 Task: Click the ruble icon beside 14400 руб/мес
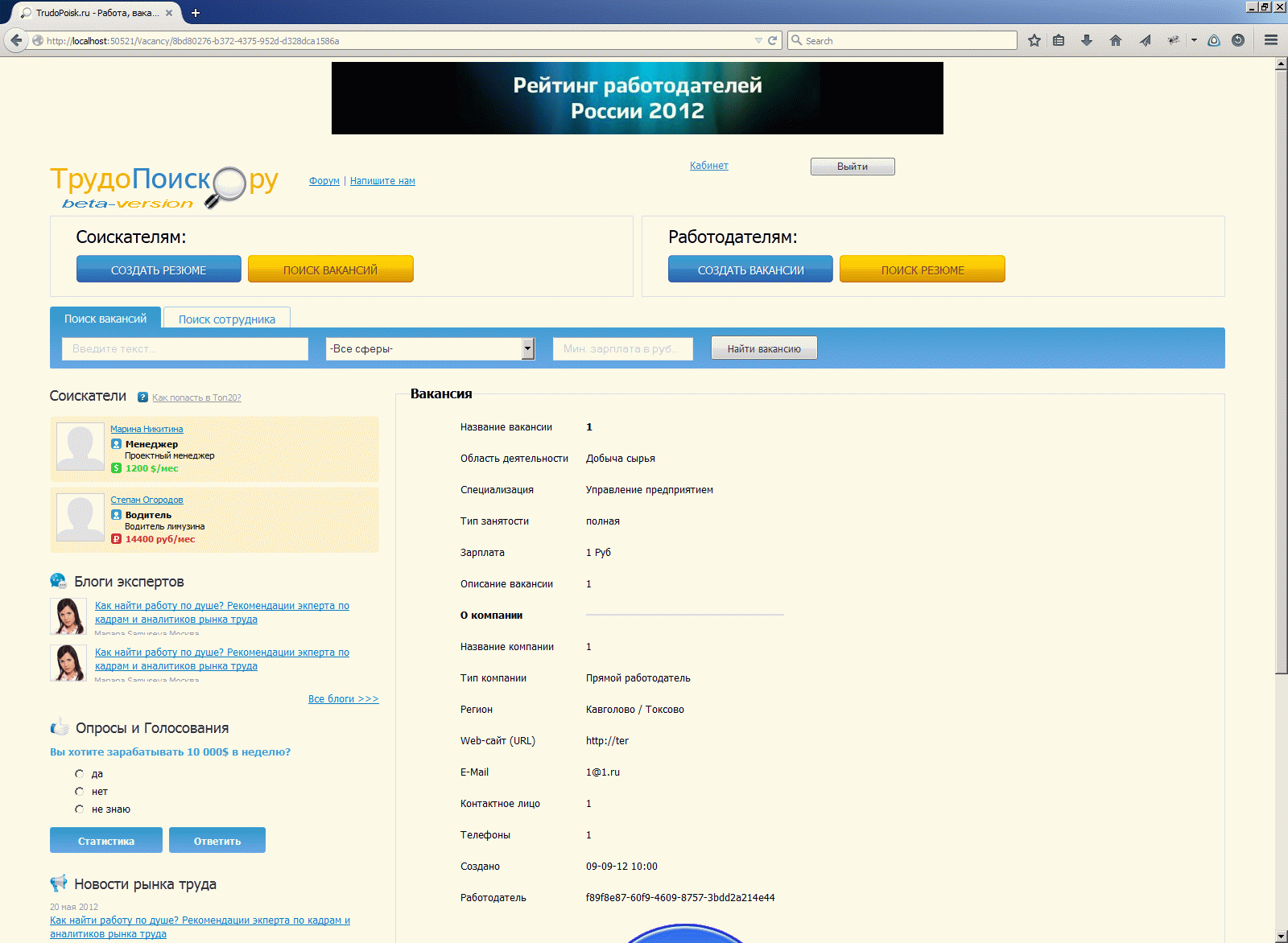[x=116, y=539]
